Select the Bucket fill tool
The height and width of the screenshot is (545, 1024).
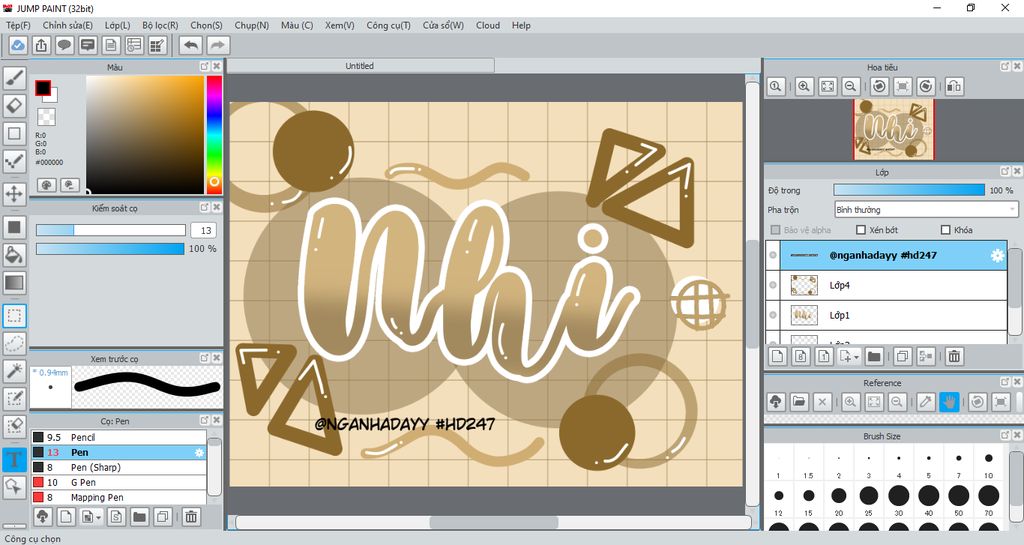[14, 255]
